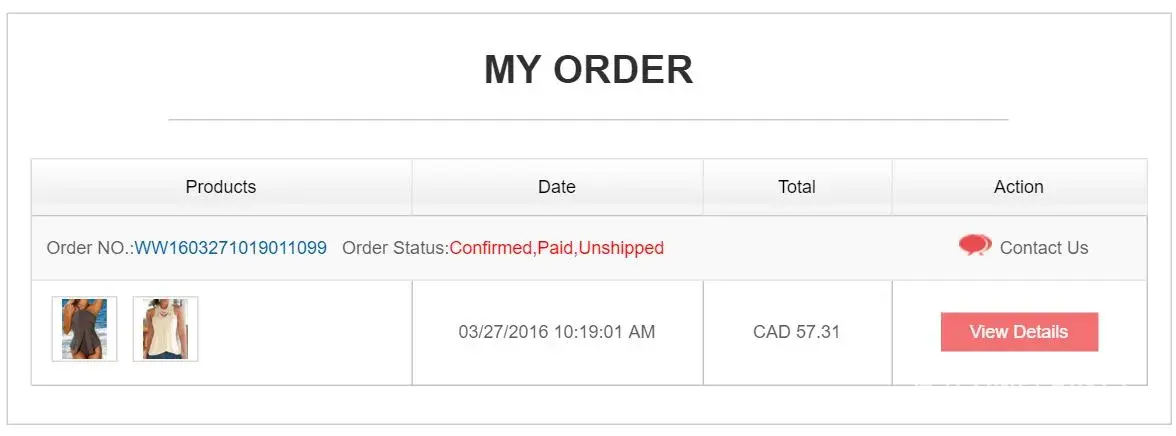Click the Total column header

797,187
